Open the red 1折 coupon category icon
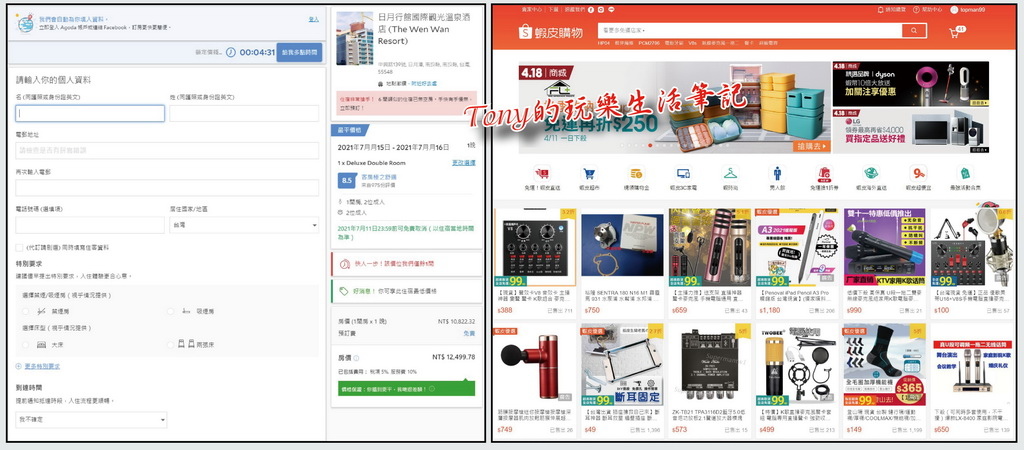The height and width of the screenshot is (450, 1024). point(824,174)
